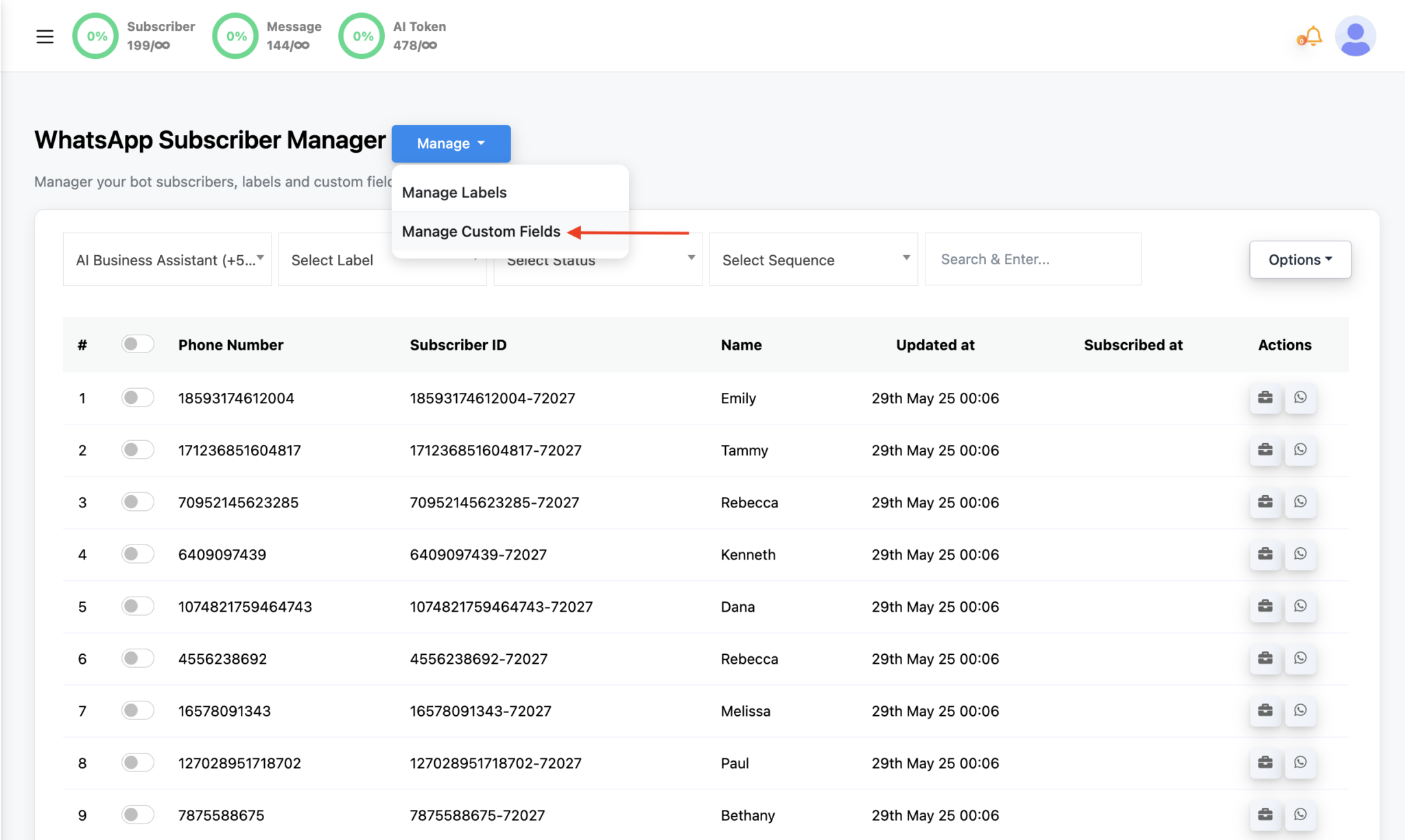This screenshot has height=840, width=1405.
Task: Click the name Bethany
Action: tap(748, 815)
